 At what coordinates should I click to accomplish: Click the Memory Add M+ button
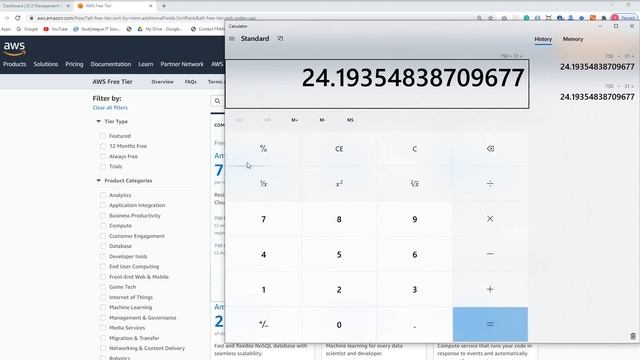pyautogui.click(x=295, y=120)
